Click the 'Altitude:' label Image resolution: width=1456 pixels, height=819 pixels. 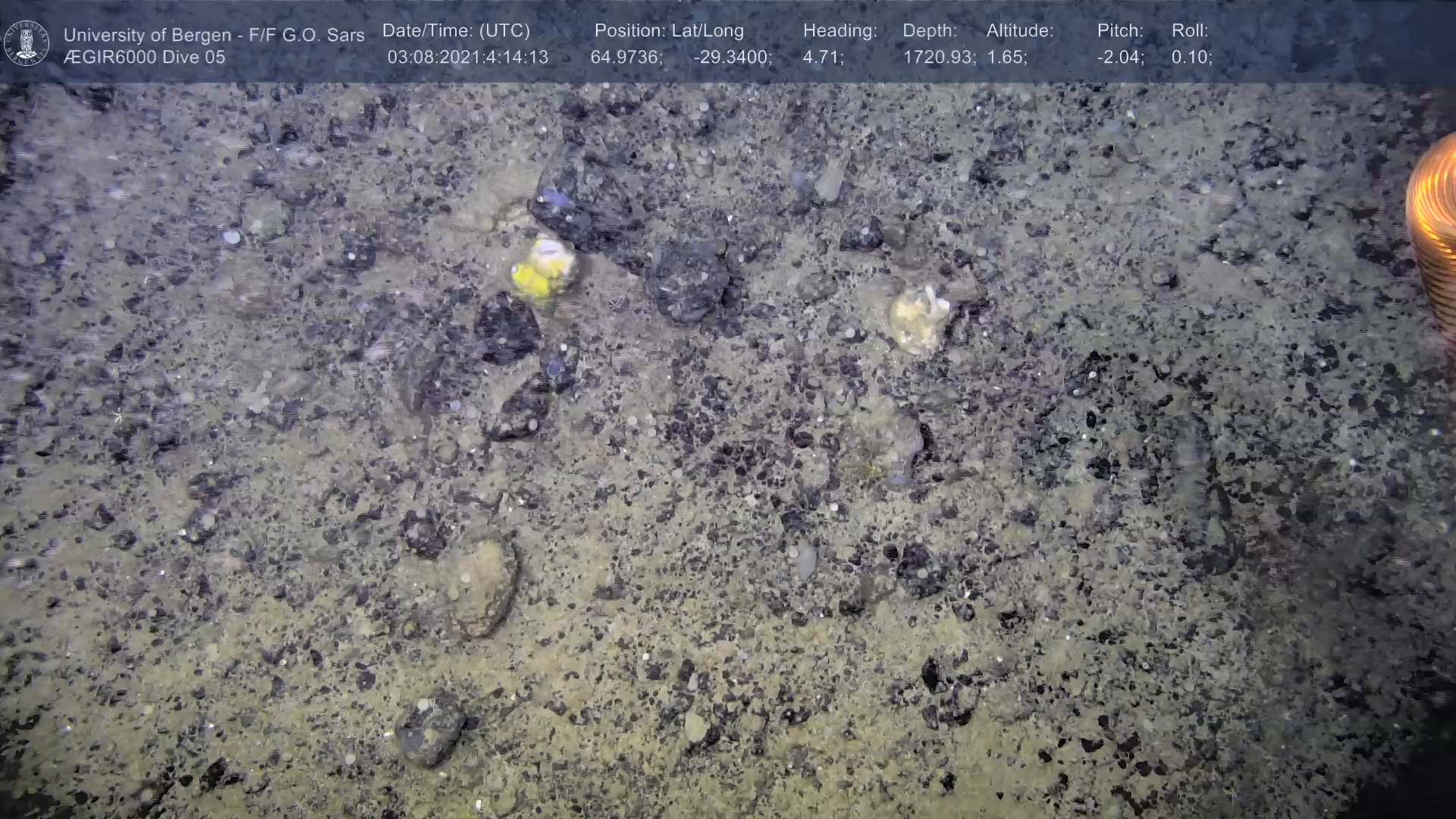(1019, 31)
